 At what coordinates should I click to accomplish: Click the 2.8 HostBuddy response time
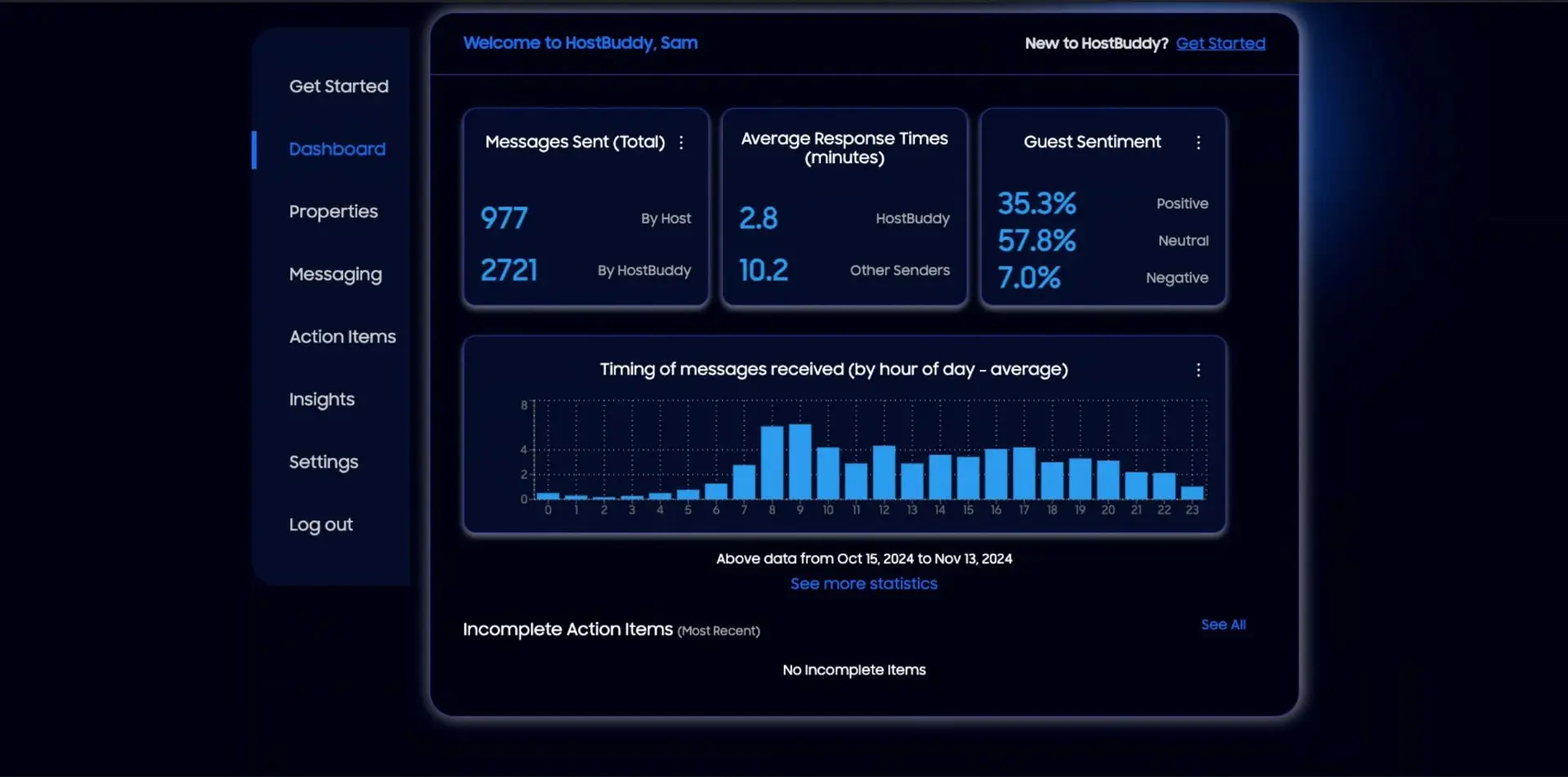pyautogui.click(x=758, y=218)
